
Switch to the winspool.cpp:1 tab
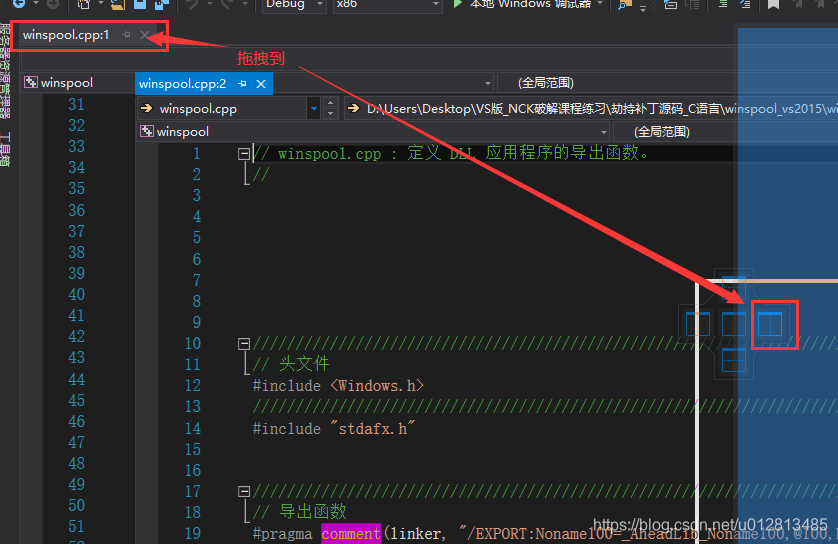point(66,35)
